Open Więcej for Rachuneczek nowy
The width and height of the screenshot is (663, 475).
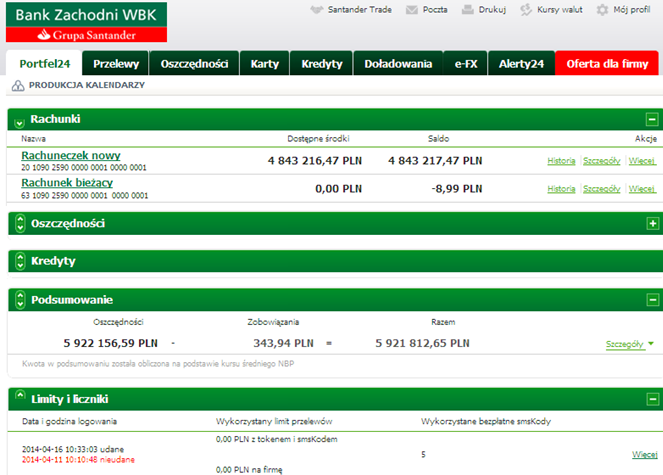click(x=642, y=161)
